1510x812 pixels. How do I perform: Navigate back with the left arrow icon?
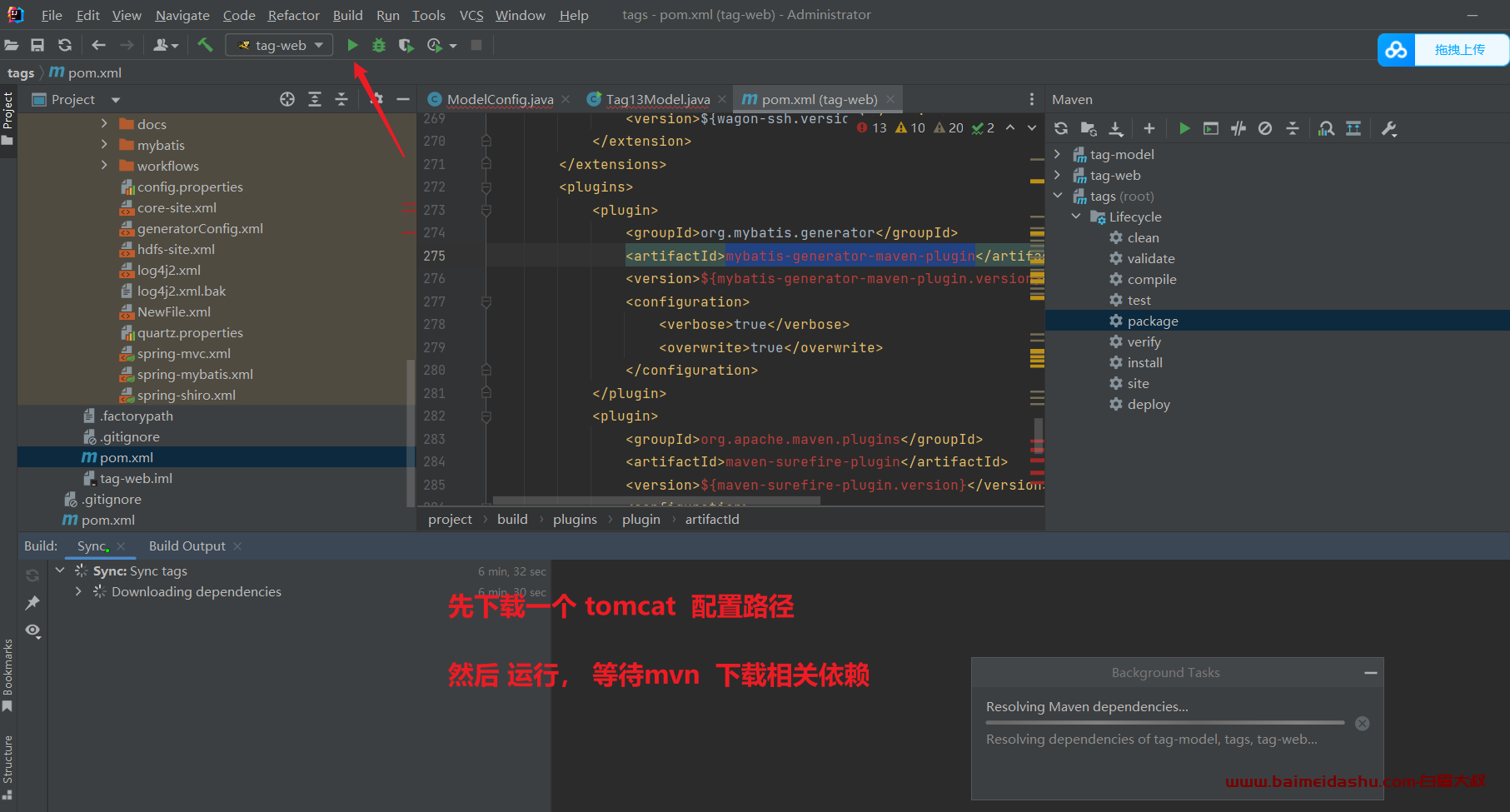point(98,45)
